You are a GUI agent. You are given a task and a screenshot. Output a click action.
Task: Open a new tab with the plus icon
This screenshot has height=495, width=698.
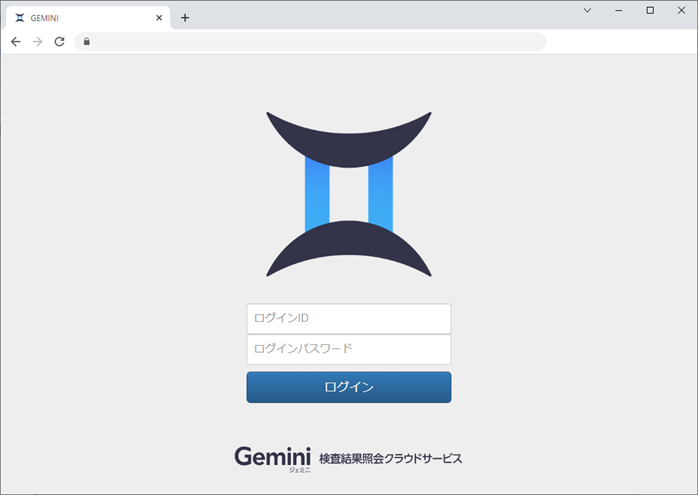(185, 18)
